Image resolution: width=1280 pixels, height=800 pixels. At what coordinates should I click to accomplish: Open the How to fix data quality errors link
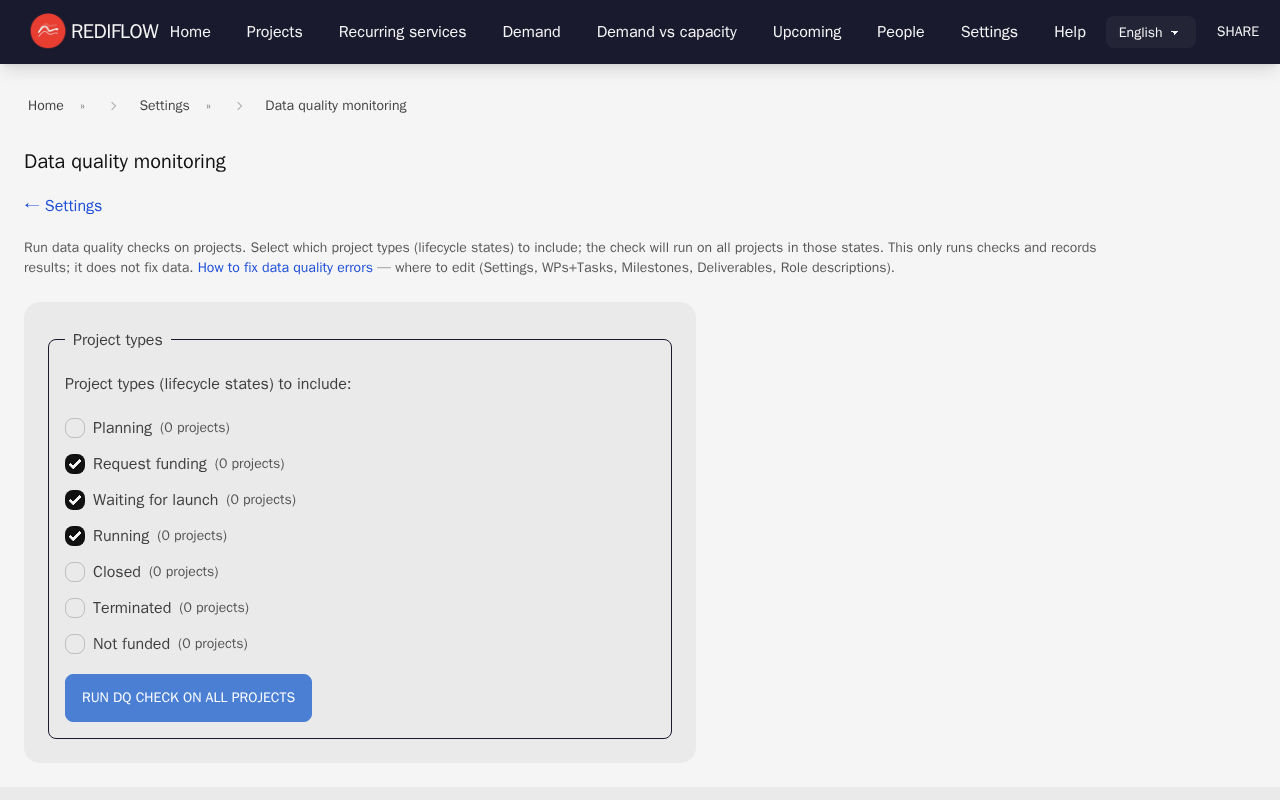pyautogui.click(x=285, y=268)
